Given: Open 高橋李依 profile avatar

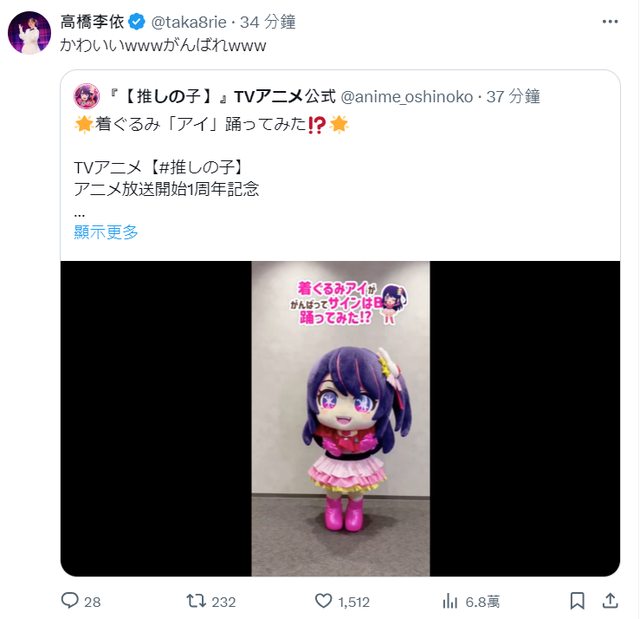Looking at the screenshot, I should (29, 33).
